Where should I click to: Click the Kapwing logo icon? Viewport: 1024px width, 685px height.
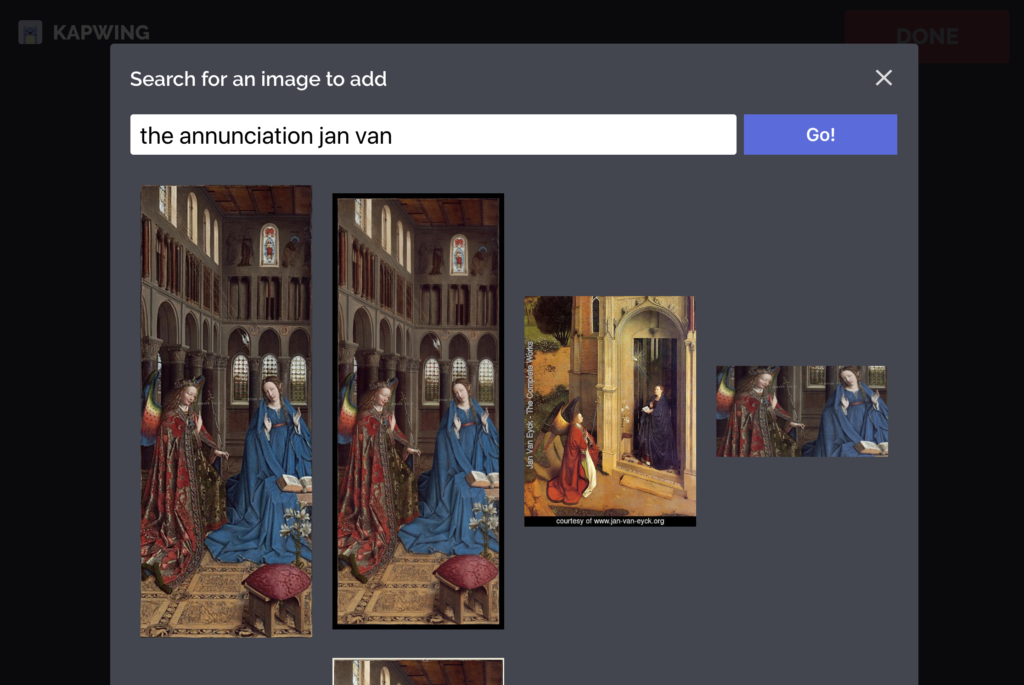pyautogui.click(x=30, y=32)
